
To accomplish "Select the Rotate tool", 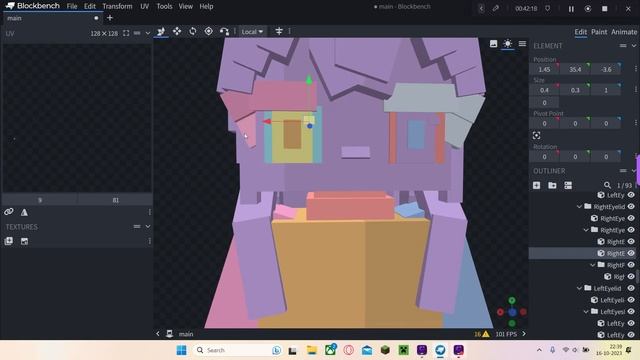I will 193,31.
